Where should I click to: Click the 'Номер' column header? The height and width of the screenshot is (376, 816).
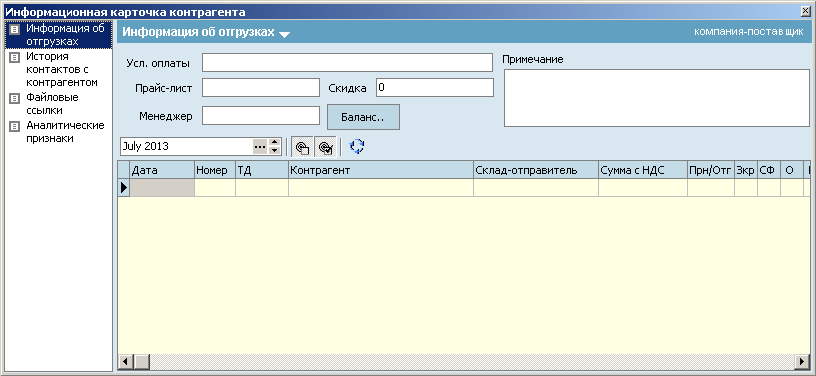pyautogui.click(x=215, y=171)
